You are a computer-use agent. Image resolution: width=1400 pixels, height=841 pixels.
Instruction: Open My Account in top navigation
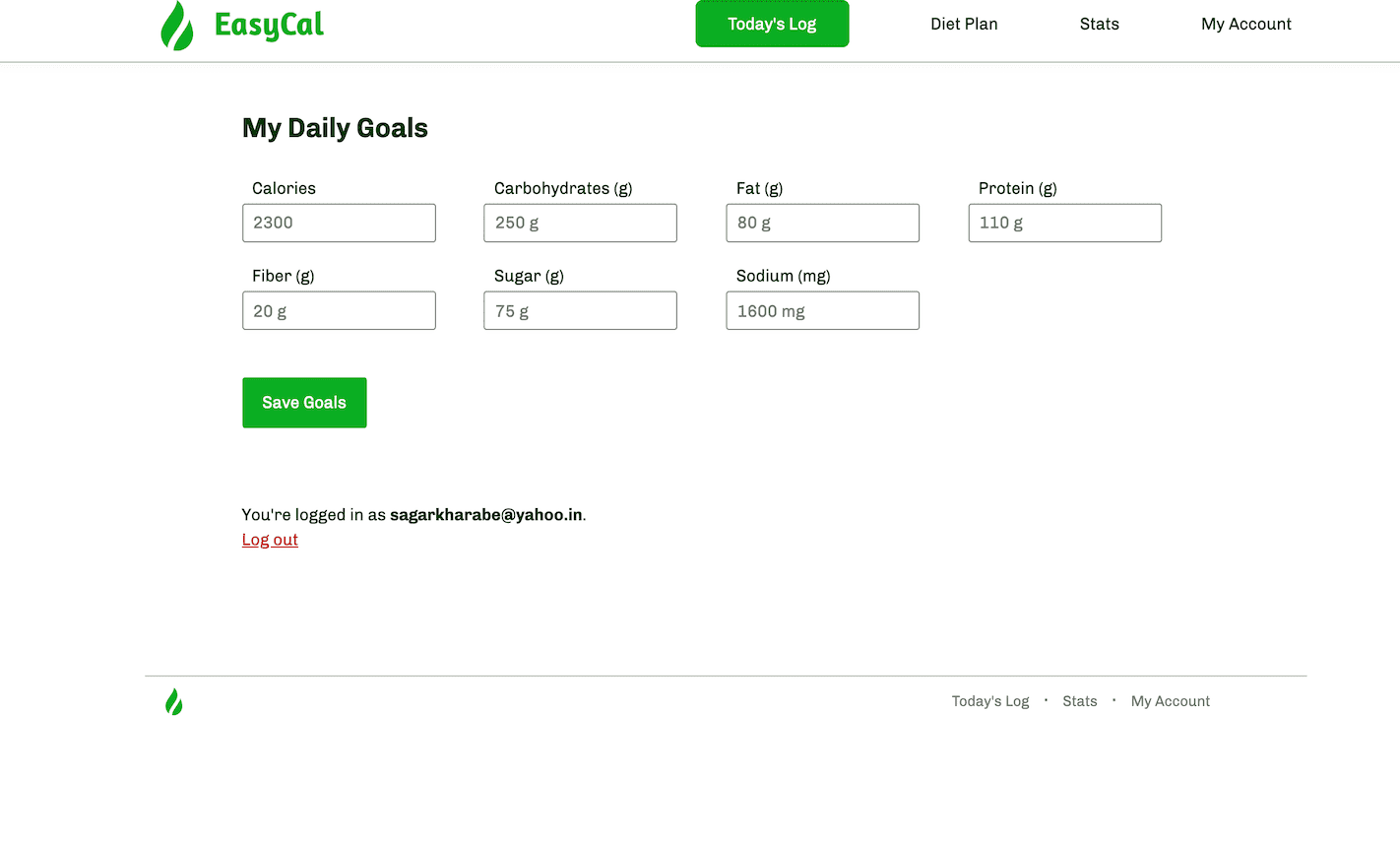click(x=1245, y=24)
